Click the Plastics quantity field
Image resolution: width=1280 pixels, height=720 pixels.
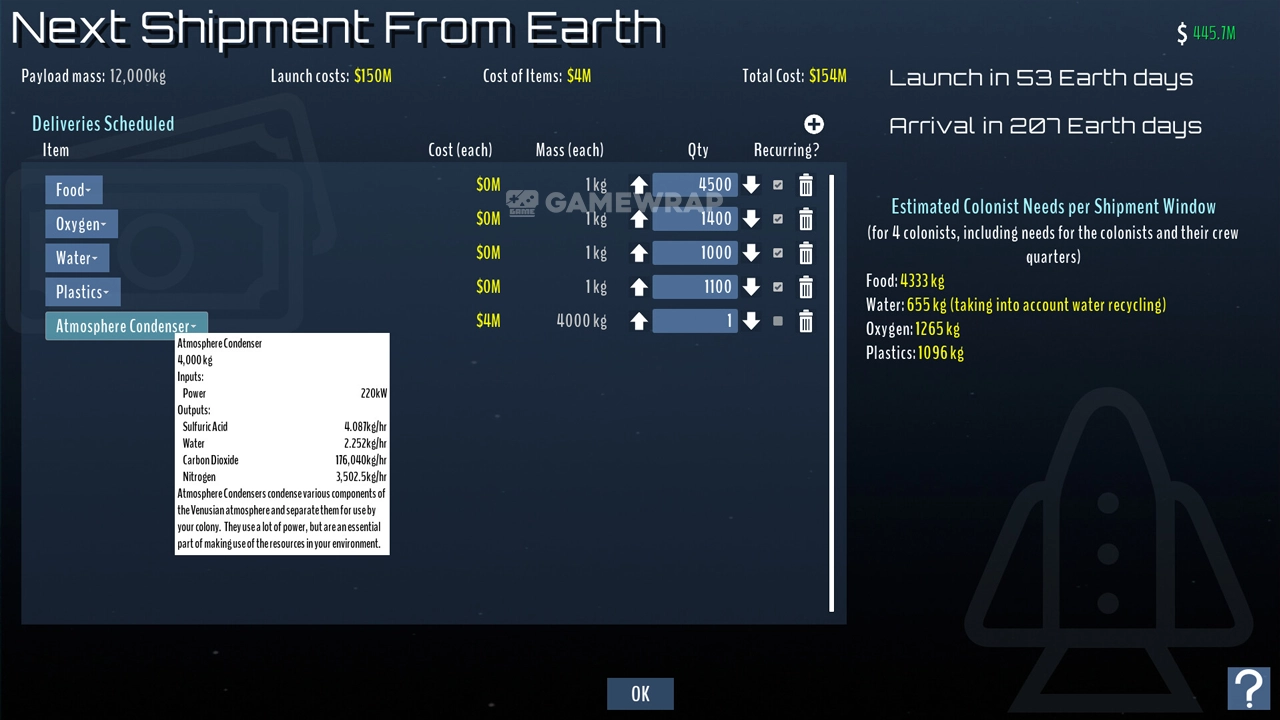tap(695, 287)
